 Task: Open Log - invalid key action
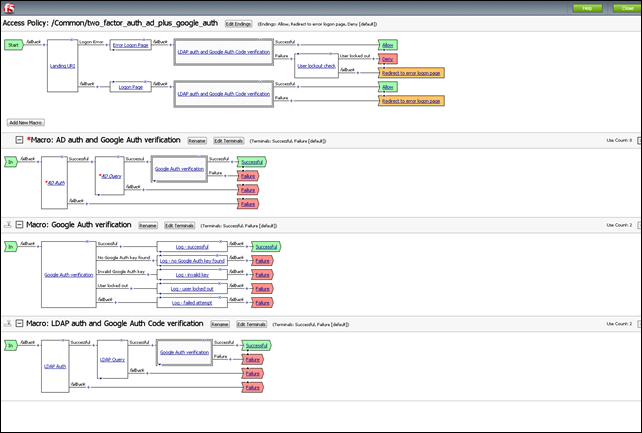click(193, 274)
